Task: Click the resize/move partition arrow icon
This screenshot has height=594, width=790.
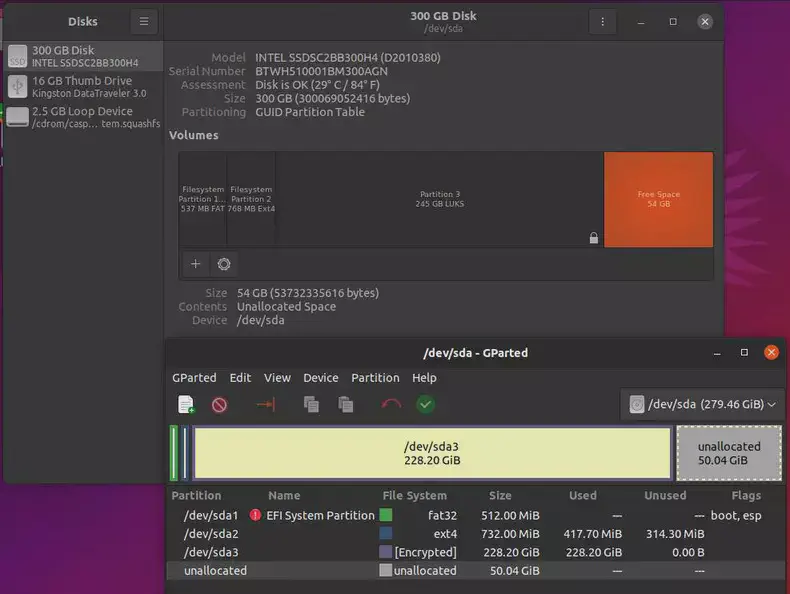Action: pyautogui.click(x=265, y=404)
